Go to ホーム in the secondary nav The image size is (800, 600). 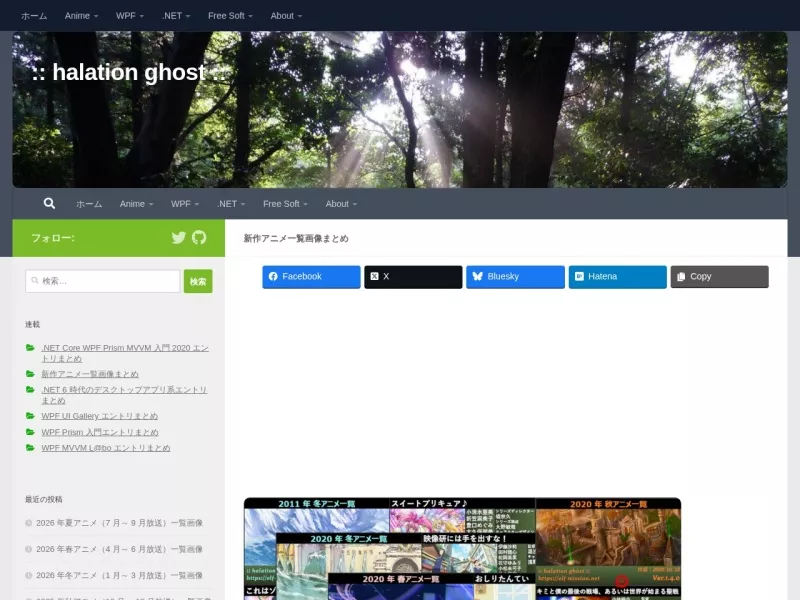pyautogui.click(x=89, y=204)
